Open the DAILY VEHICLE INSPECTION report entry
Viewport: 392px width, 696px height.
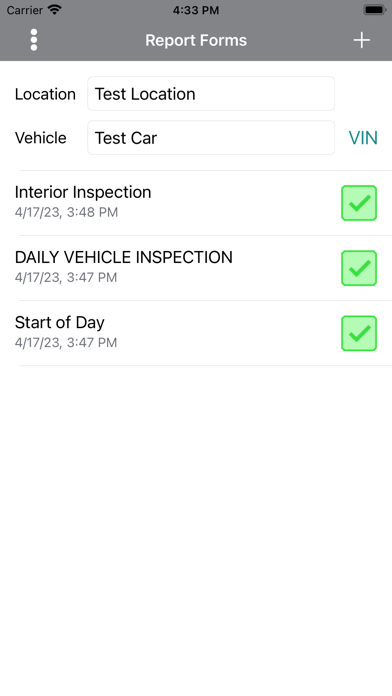coord(196,268)
